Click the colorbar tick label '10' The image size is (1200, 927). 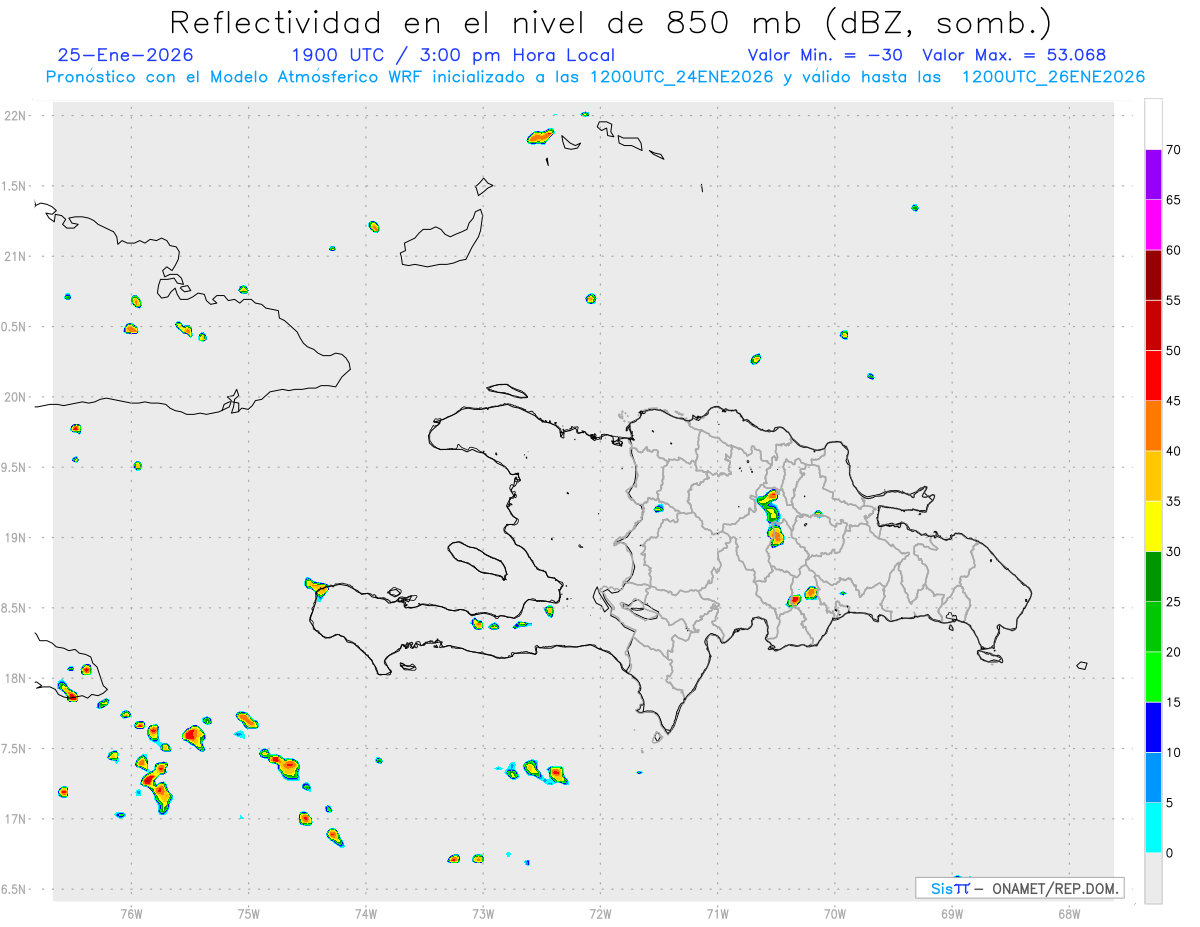point(1173,753)
